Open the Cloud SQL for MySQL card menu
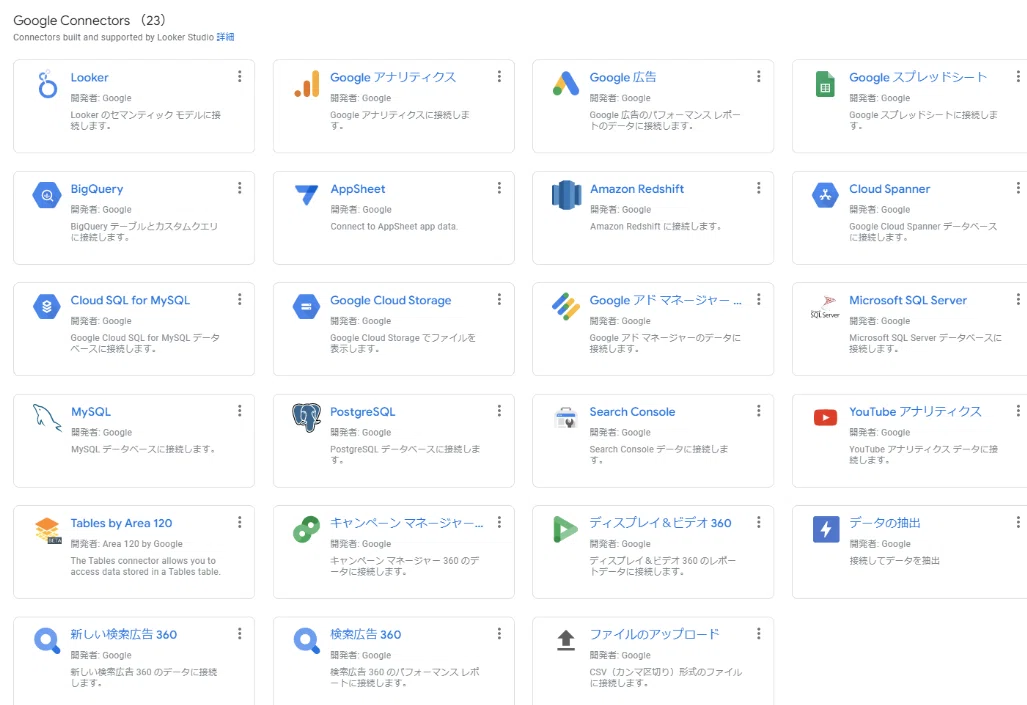Screen dimensions: 1027x705 tap(240, 299)
